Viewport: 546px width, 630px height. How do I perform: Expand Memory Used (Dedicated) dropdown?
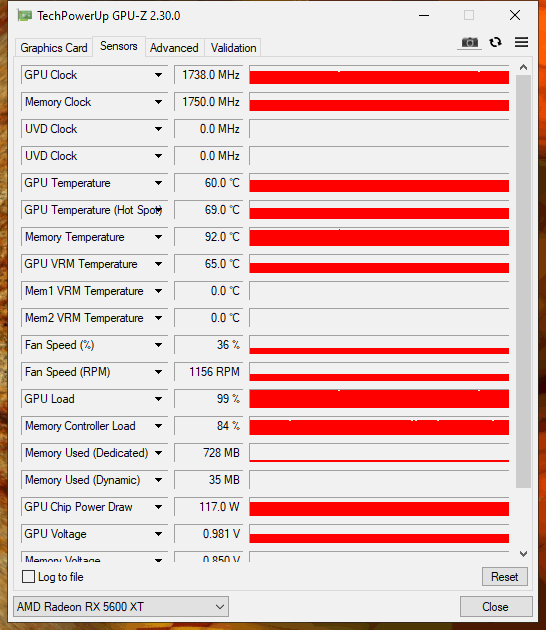point(159,453)
